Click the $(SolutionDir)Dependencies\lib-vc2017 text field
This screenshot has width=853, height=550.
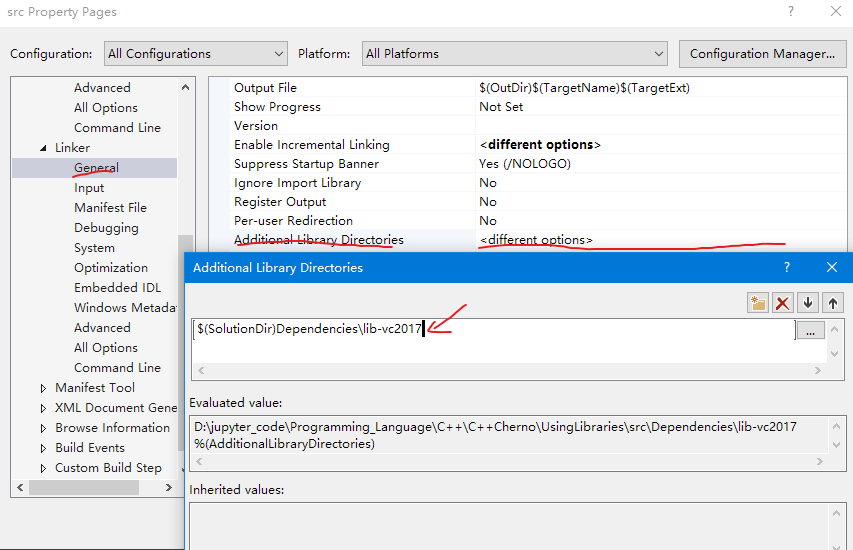[494, 329]
